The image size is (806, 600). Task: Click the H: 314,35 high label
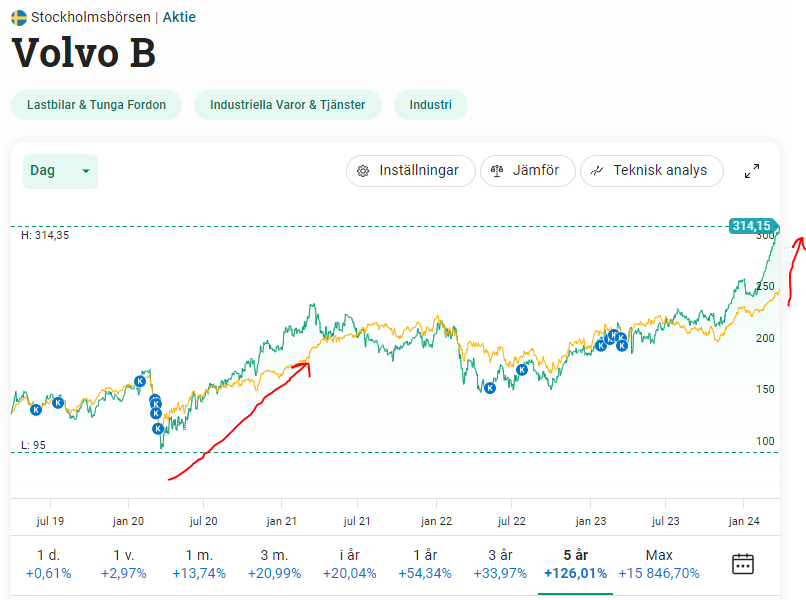(x=45, y=235)
